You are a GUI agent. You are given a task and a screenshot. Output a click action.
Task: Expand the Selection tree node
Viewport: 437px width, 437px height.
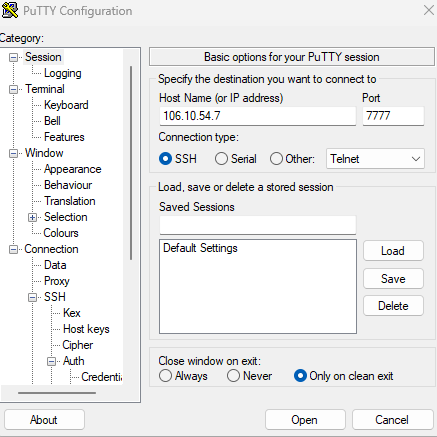[32, 217]
